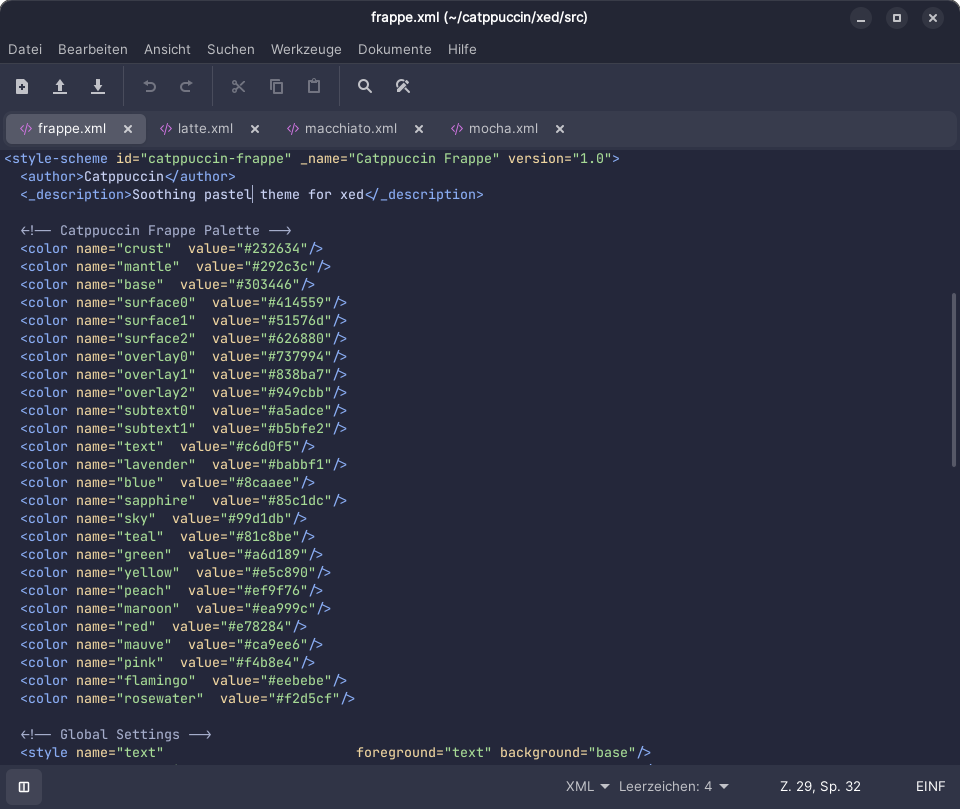The height and width of the screenshot is (809, 960).
Task: Open the Leerzeichen: 4 tab width dropdown
Action: (x=673, y=787)
